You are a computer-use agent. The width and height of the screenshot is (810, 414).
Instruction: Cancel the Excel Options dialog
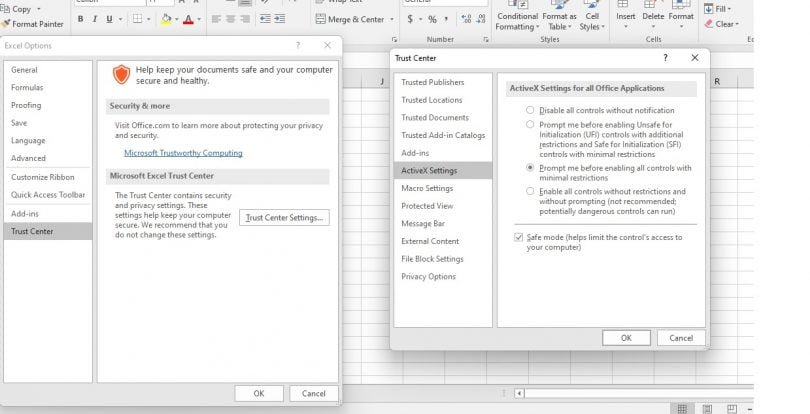pyautogui.click(x=314, y=393)
